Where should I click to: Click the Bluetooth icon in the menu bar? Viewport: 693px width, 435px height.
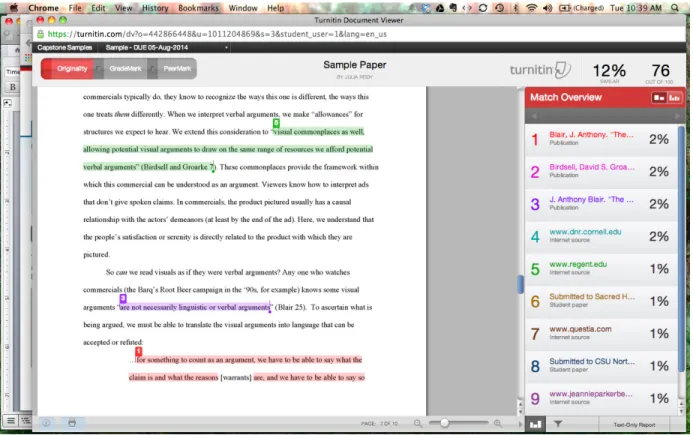click(x=515, y=8)
